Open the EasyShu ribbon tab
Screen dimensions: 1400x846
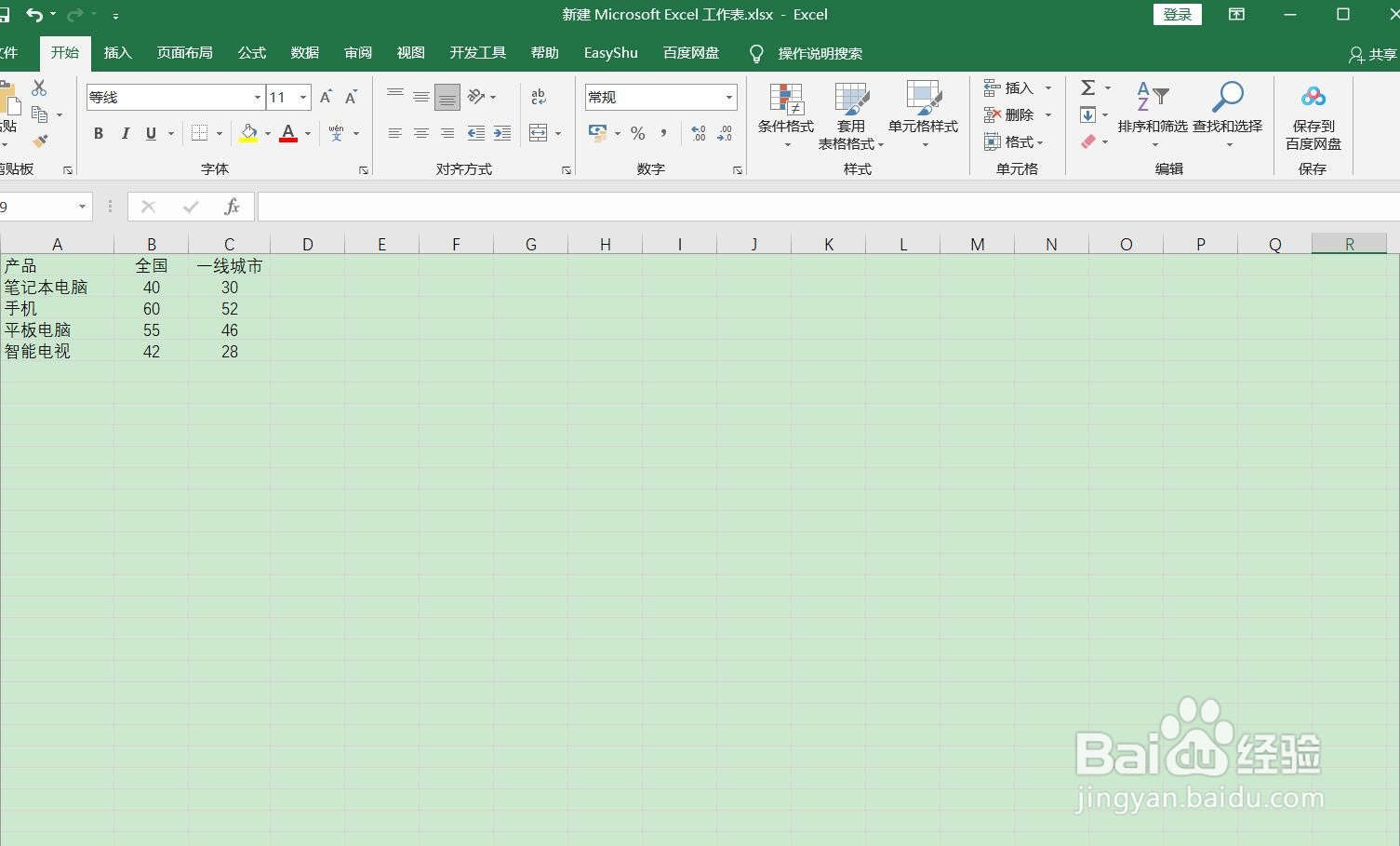tap(610, 52)
